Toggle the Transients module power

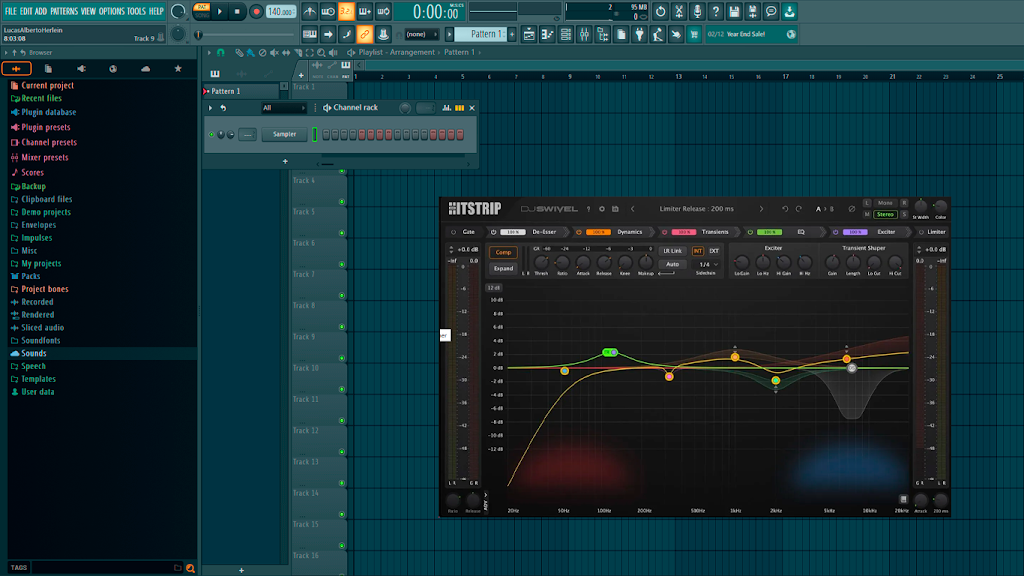(664, 232)
